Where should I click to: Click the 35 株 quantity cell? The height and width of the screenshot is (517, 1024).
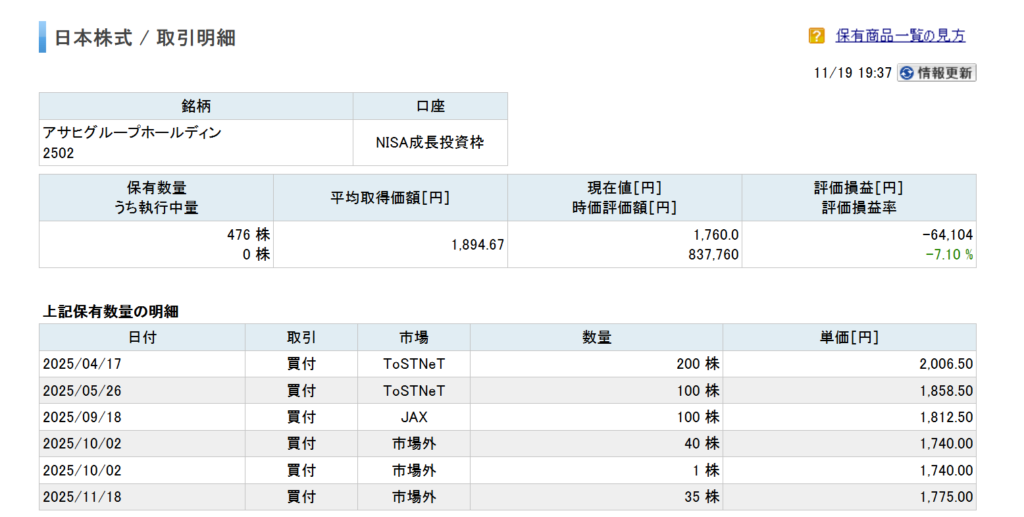pos(696,497)
